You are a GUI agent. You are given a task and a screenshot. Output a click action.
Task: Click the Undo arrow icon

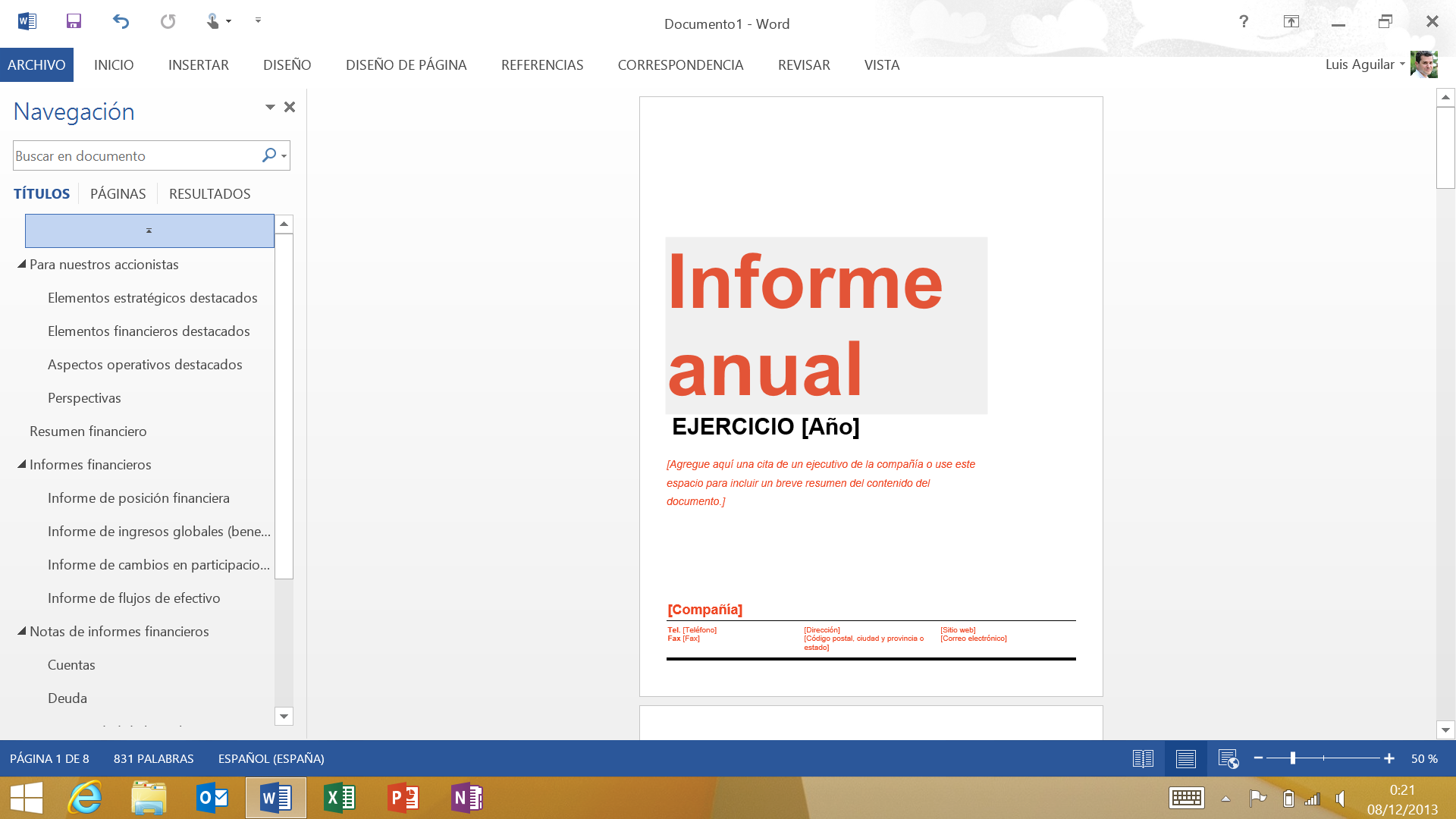click(x=121, y=21)
